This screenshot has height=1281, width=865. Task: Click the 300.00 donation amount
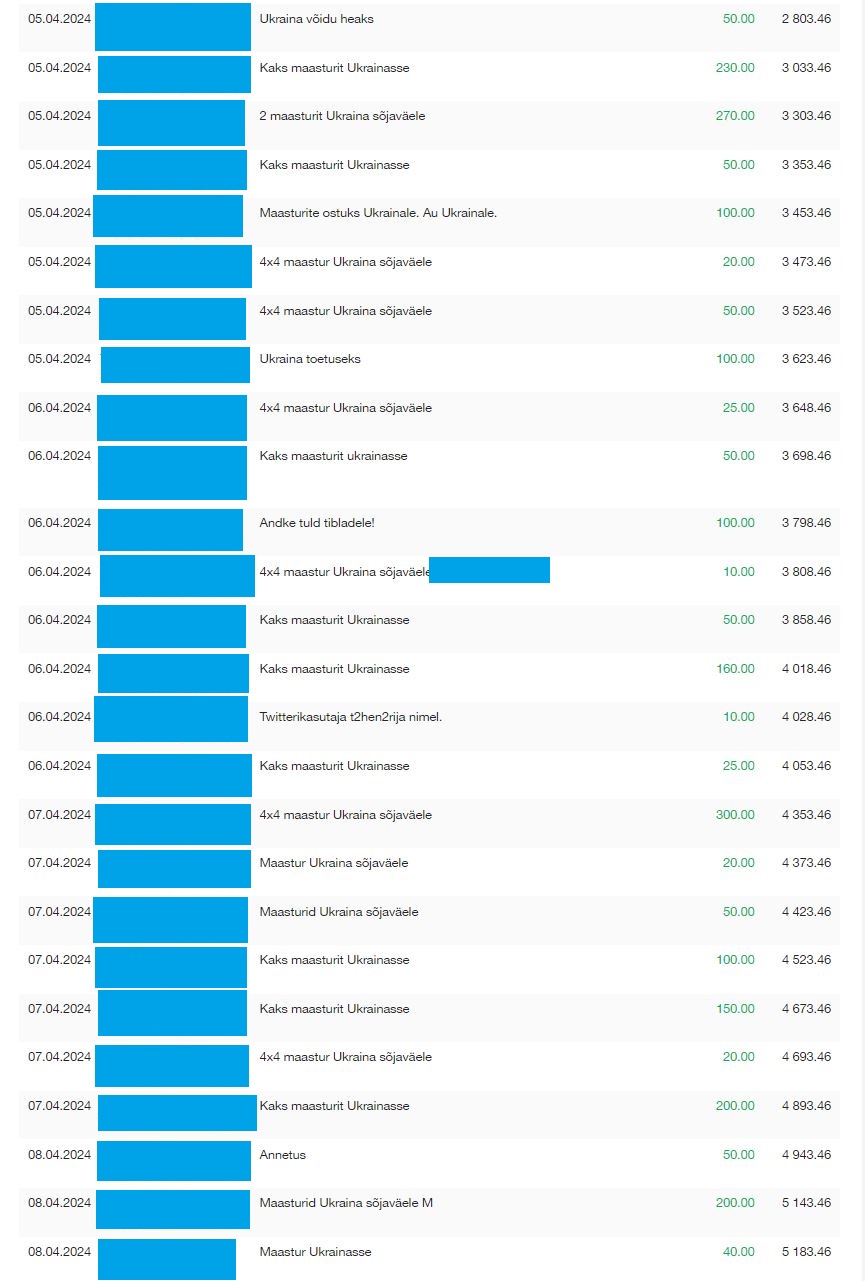click(735, 815)
